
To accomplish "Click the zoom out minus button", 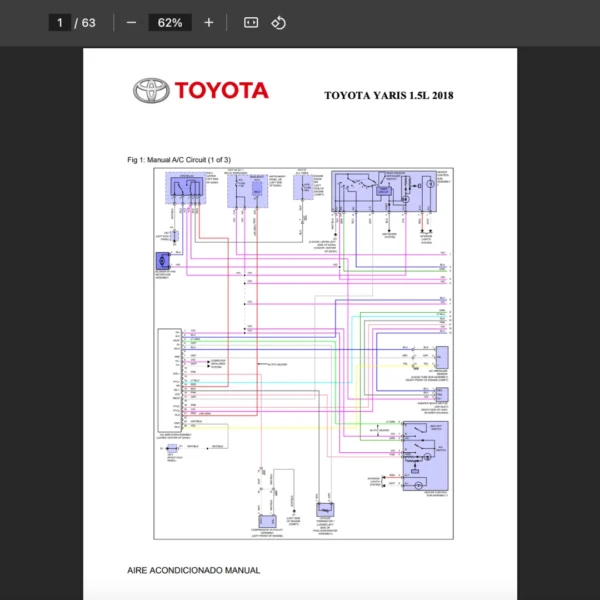I will pyautogui.click(x=131, y=22).
